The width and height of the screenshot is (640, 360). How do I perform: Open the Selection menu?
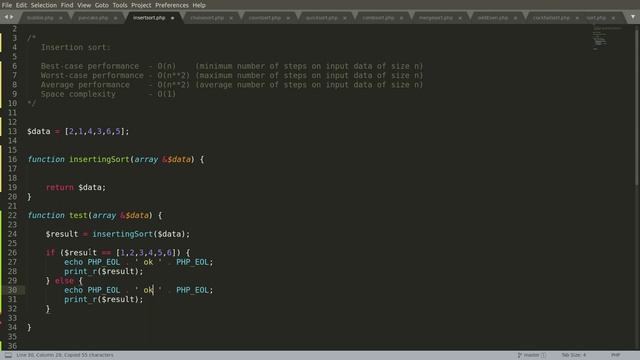pos(44,5)
